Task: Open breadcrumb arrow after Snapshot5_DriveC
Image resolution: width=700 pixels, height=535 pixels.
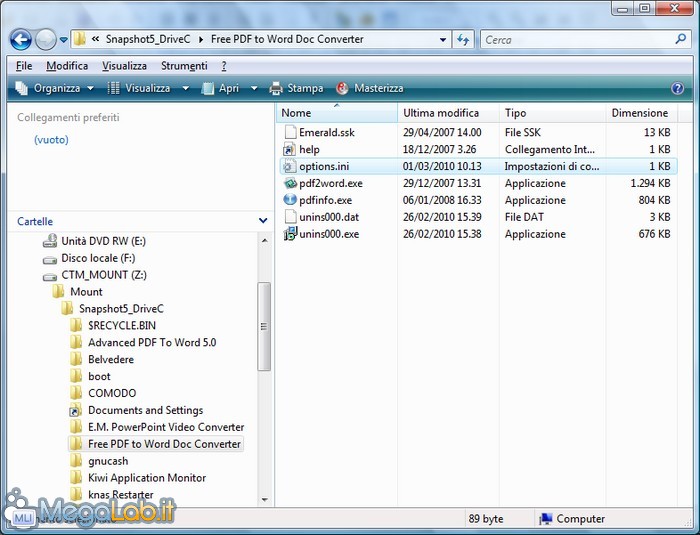Action: pyautogui.click(x=201, y=40)
